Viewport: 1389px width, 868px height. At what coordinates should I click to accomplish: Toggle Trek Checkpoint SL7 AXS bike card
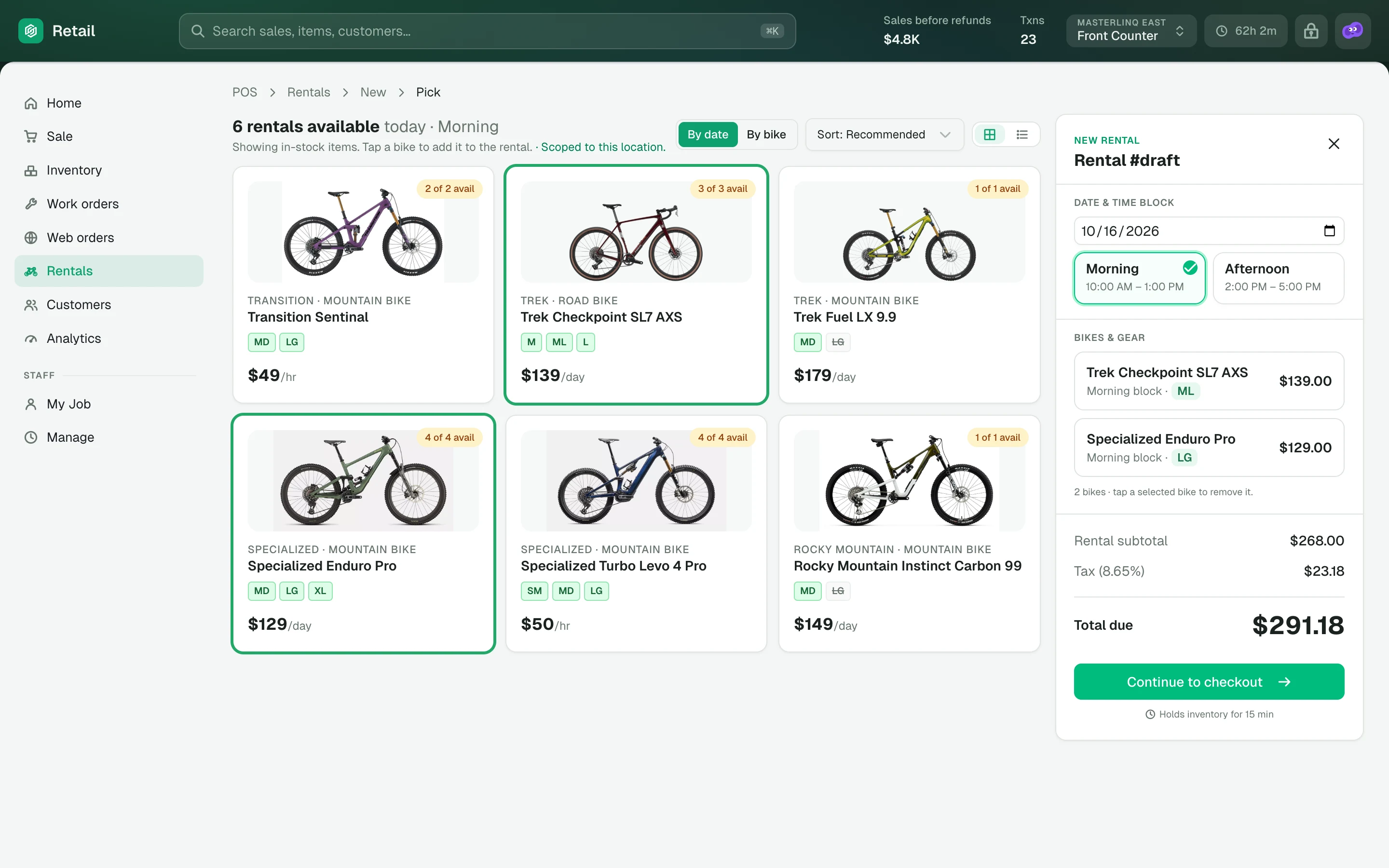coord(636,285)
